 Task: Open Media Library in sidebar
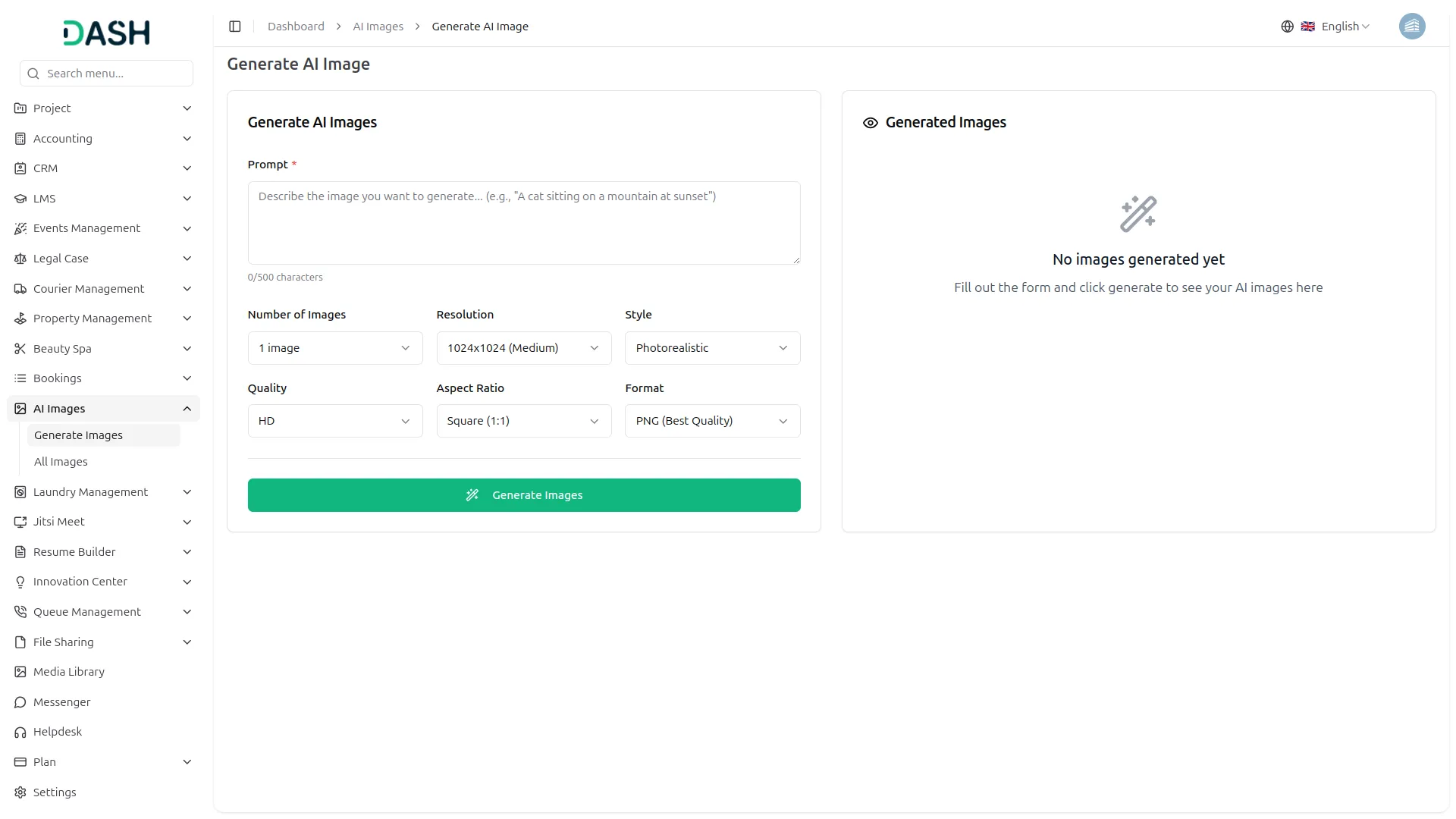point(103,672)
